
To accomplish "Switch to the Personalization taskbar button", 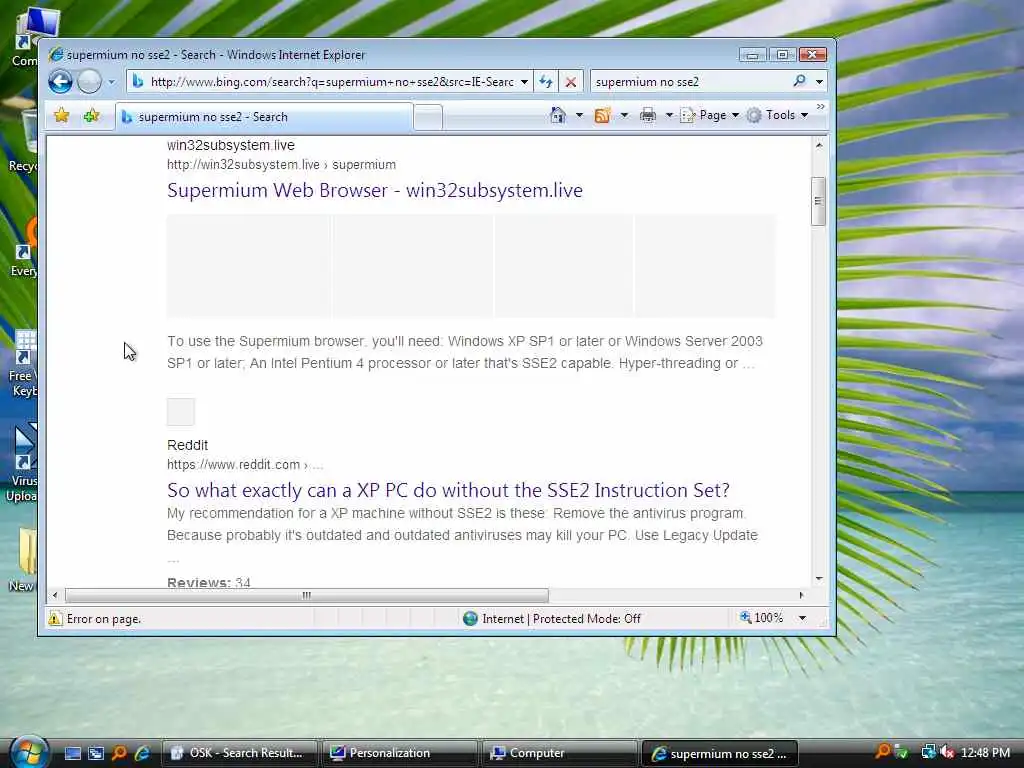I will tap(399, 753).
